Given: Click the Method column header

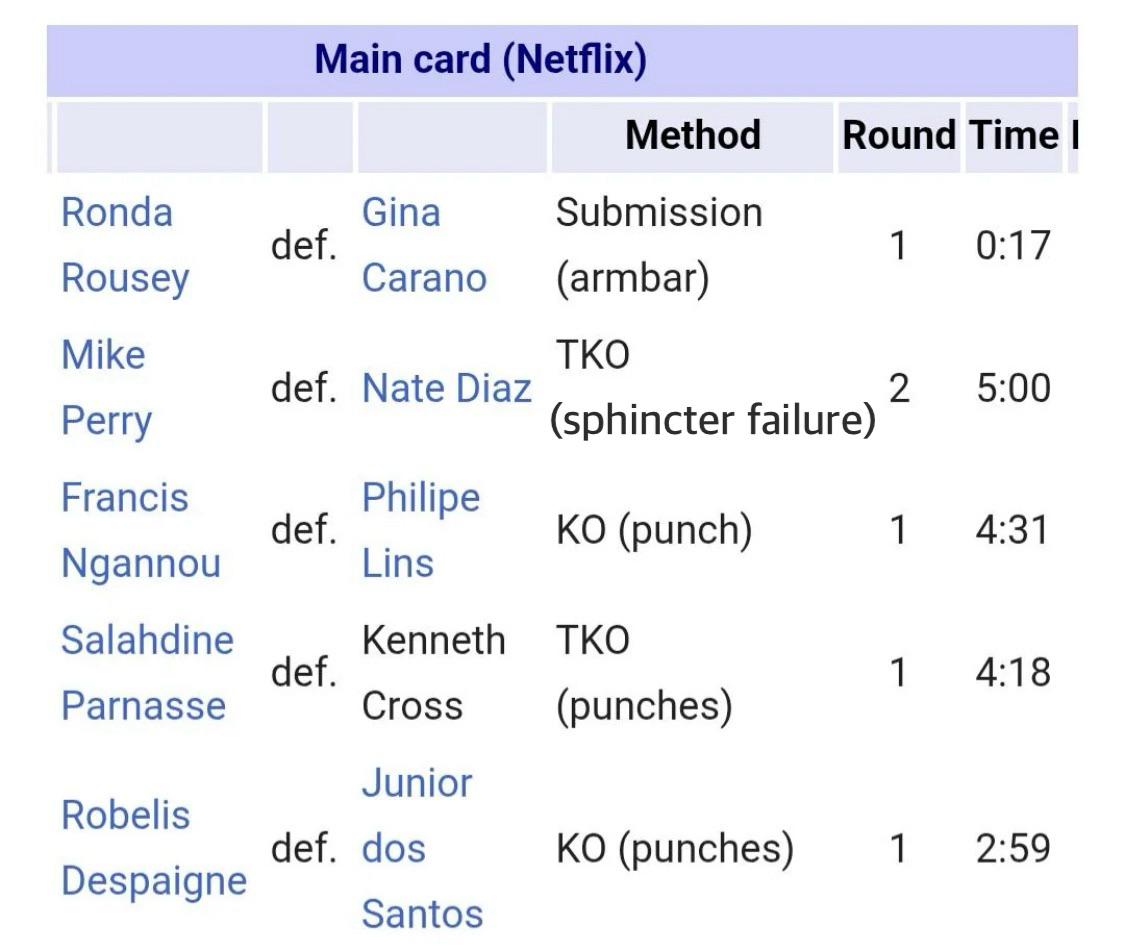Looking at the screenshot, I should click(692, 135).
